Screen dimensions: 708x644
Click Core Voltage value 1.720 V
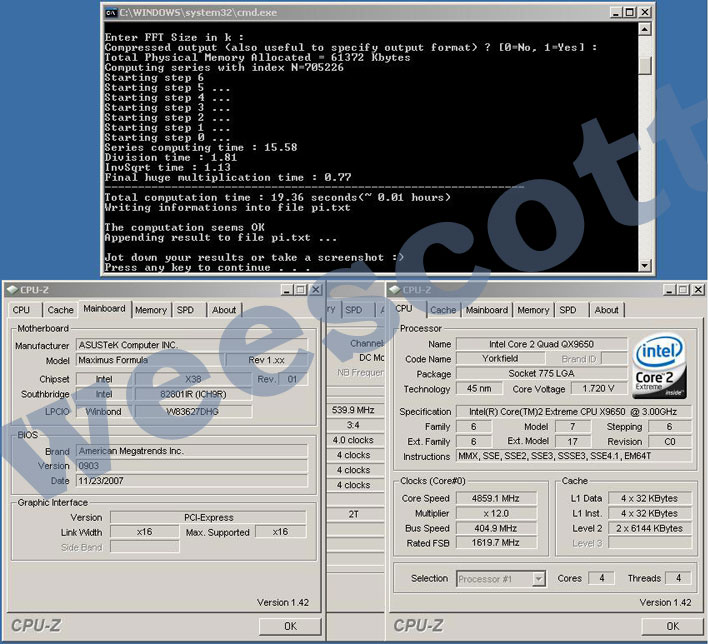point(598,388)
